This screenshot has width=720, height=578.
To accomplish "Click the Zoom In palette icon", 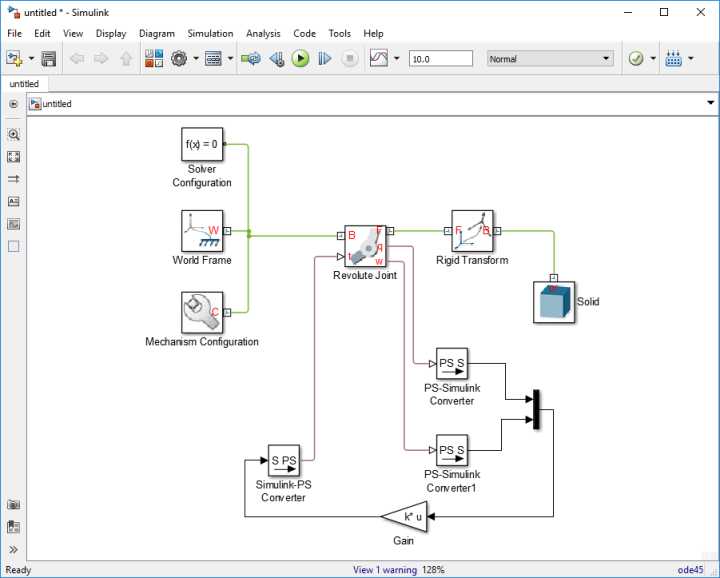I will (x=13, y=135).
